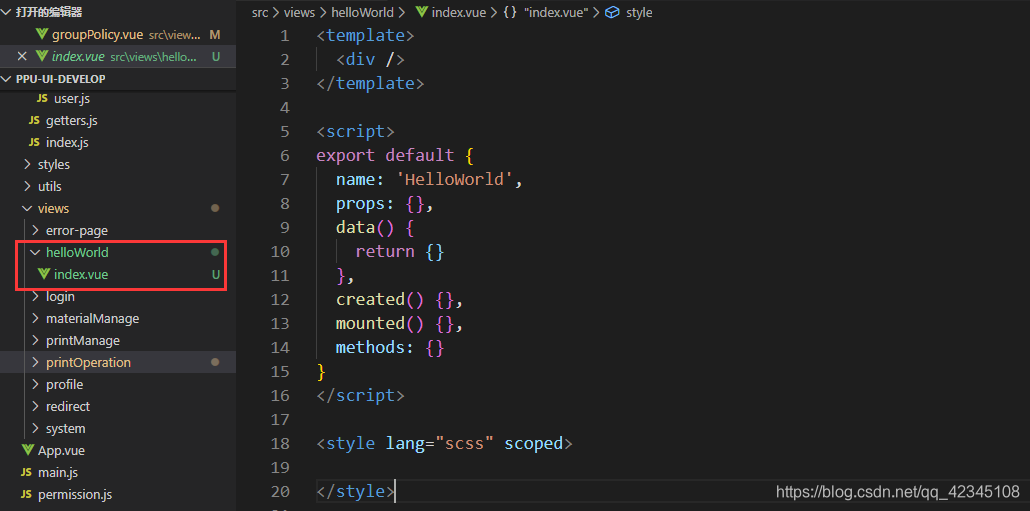Click the JS icon beside index.js
1030x511 pixels.
(34, 143)
